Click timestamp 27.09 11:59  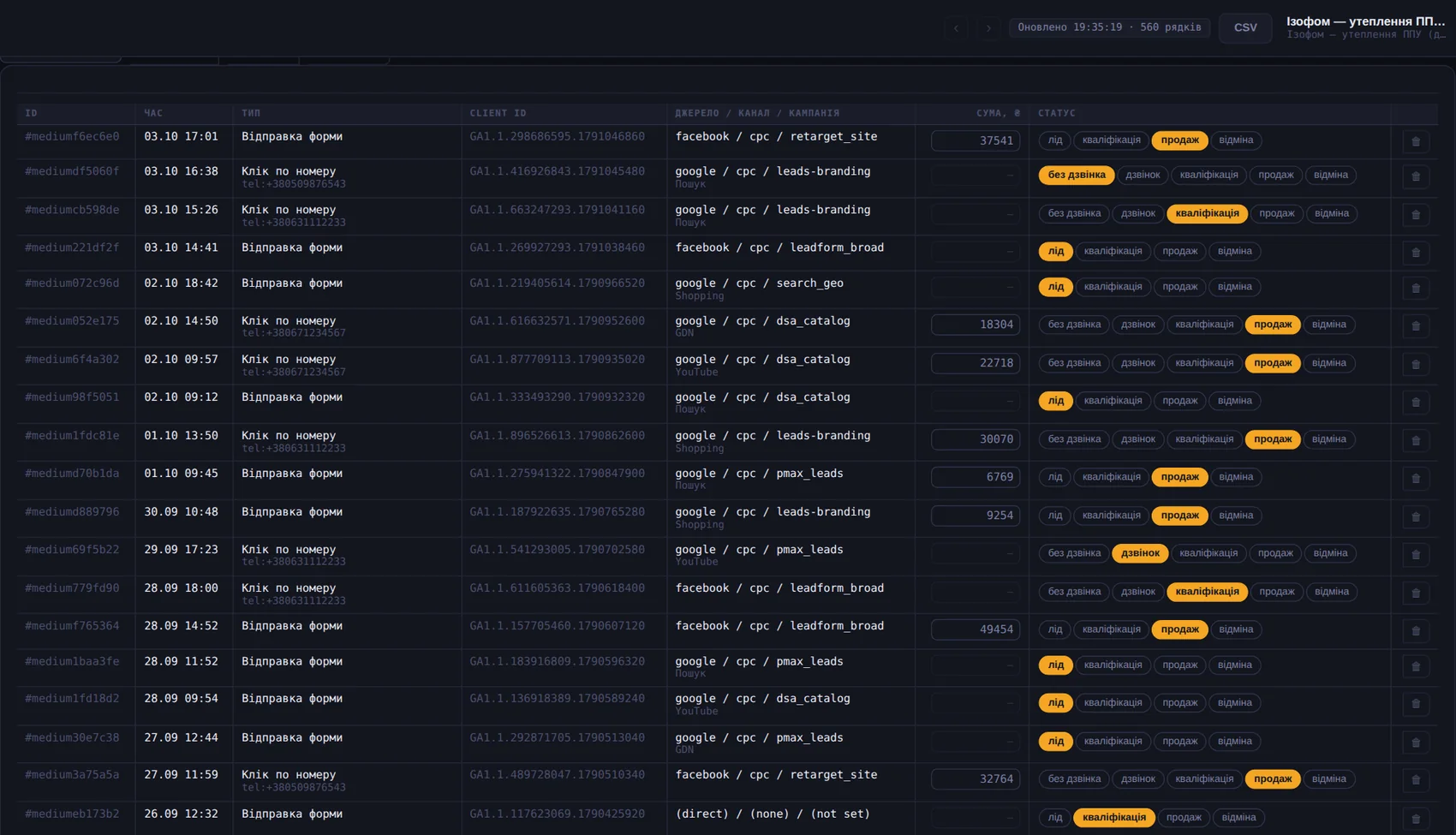coord(181,774)
